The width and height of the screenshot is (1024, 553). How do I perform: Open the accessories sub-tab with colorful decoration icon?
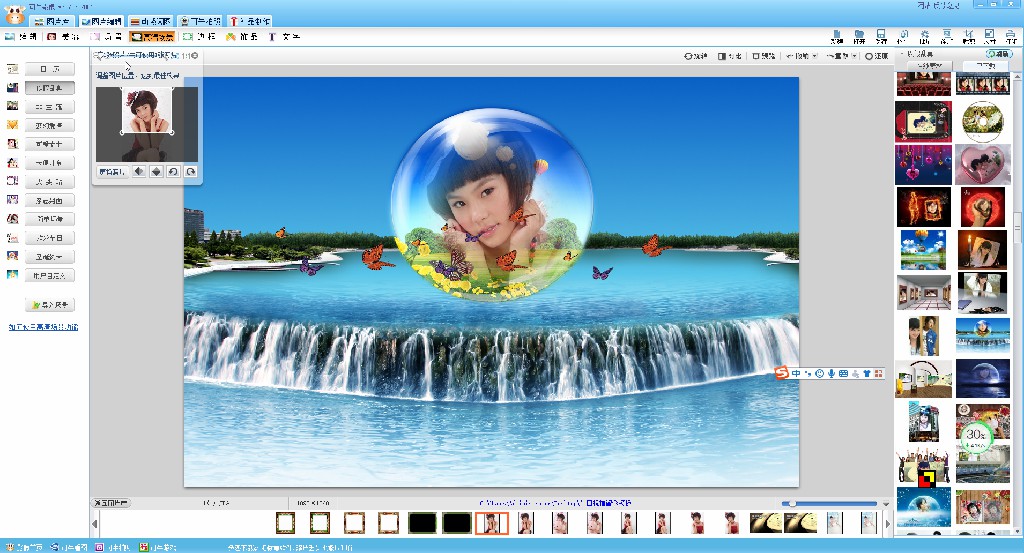(242, 37)
